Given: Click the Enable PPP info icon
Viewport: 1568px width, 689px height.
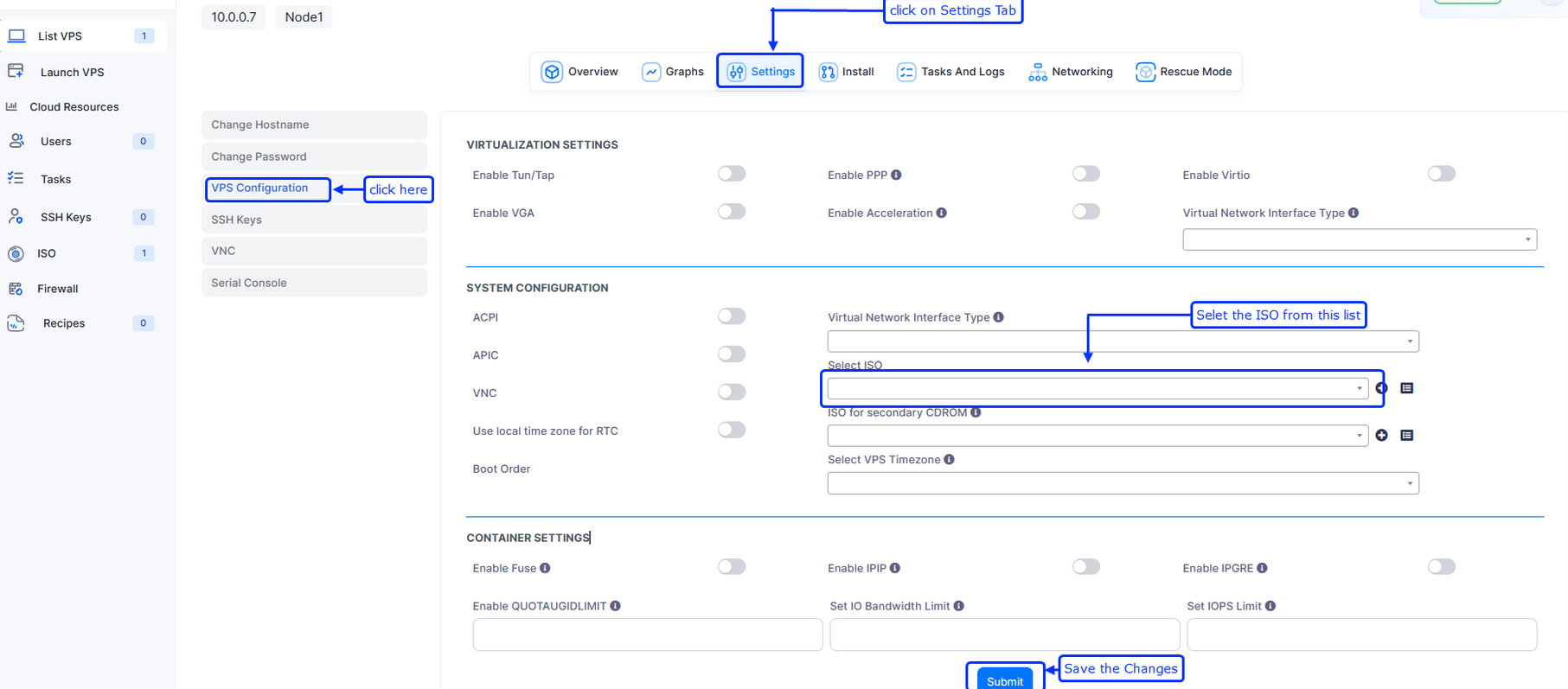Looking at the screenshot, I should (x=896, y=175).
